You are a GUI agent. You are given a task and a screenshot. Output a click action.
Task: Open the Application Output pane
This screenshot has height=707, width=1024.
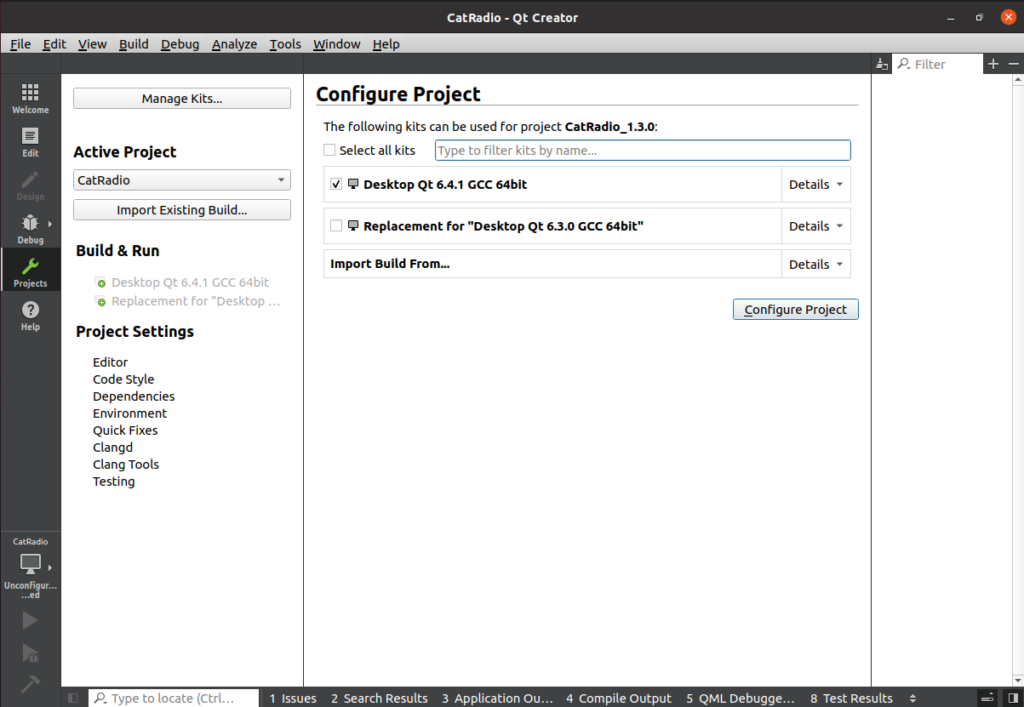tap(497, 699)
